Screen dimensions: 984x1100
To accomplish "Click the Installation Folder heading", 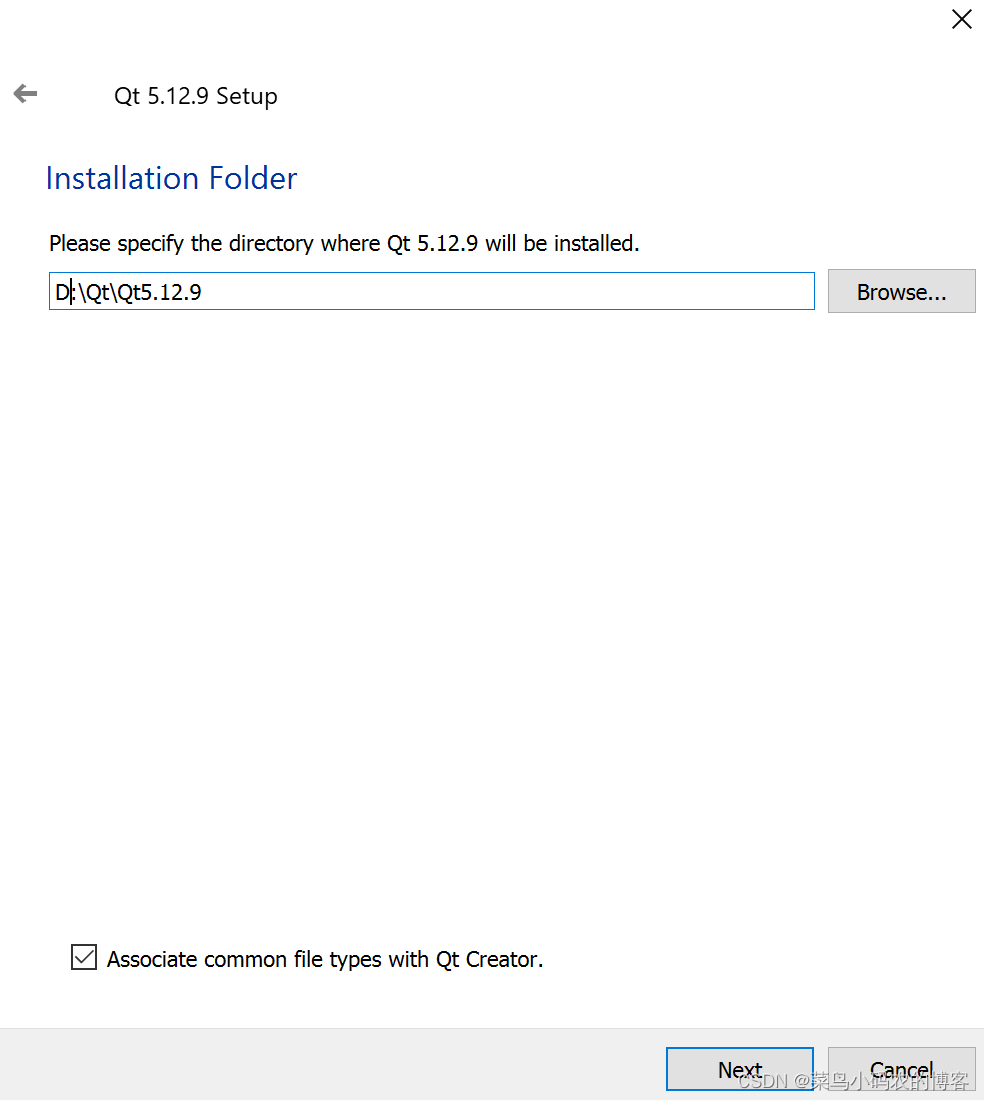I will tap(172, 178).
